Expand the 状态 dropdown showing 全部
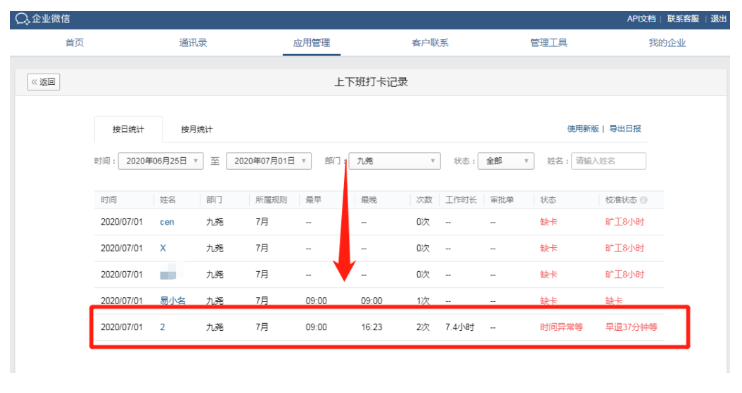The width and height of the screenshot is (742, 393). coord(506,161)
